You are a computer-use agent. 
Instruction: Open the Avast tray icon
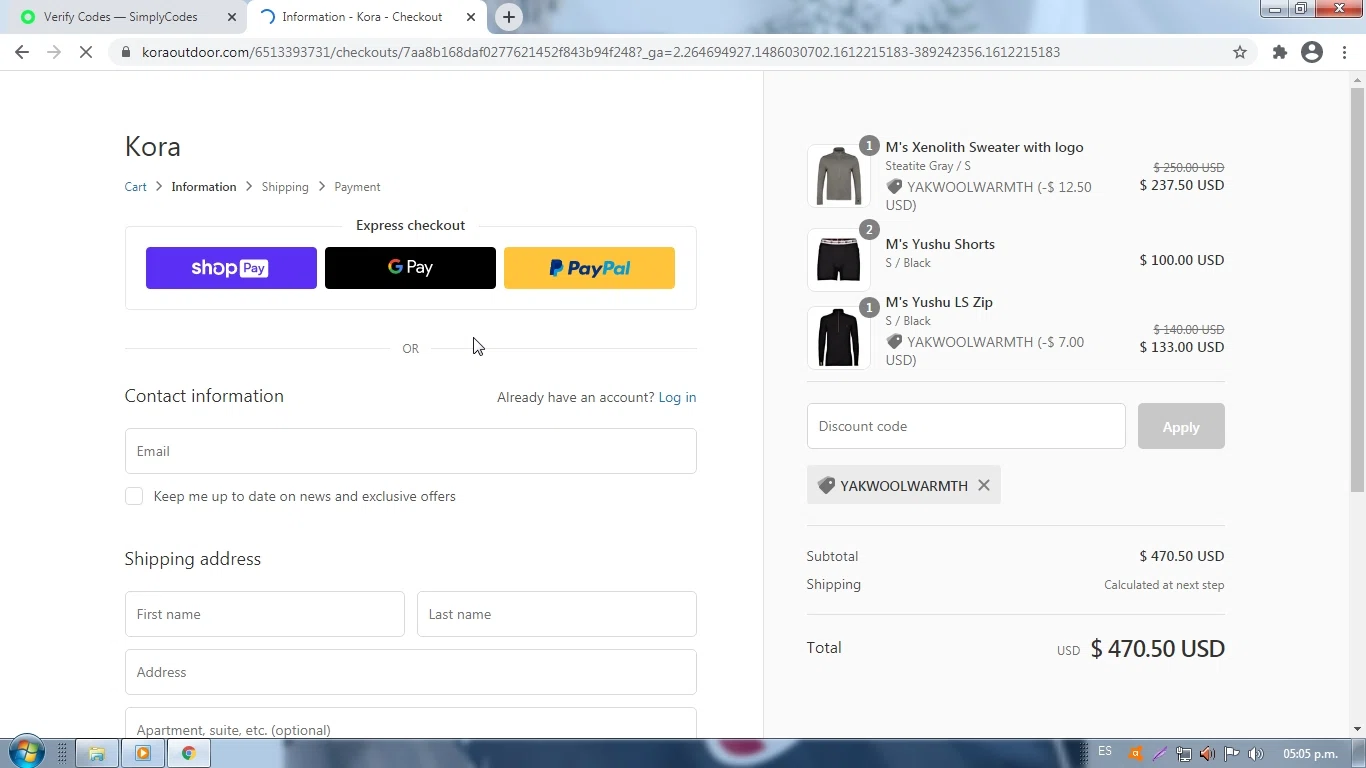(1135, 754)
